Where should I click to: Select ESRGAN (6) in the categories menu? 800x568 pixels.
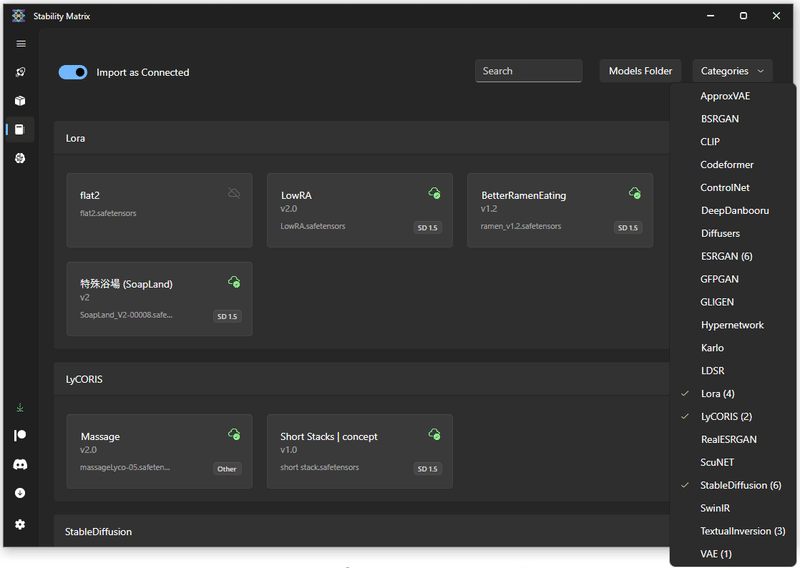[726, 256]
